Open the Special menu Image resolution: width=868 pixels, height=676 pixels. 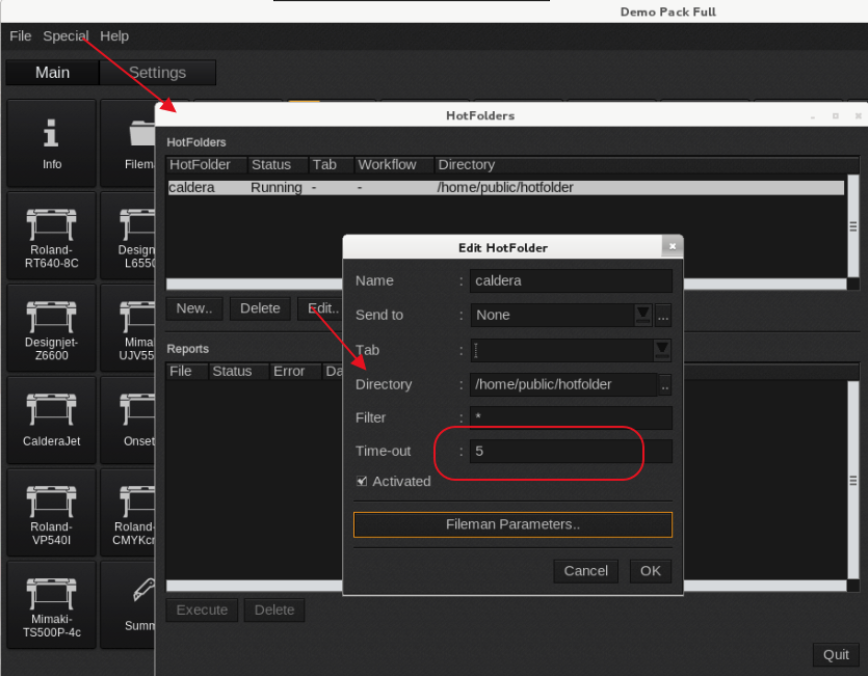click(x=66, y=36)
